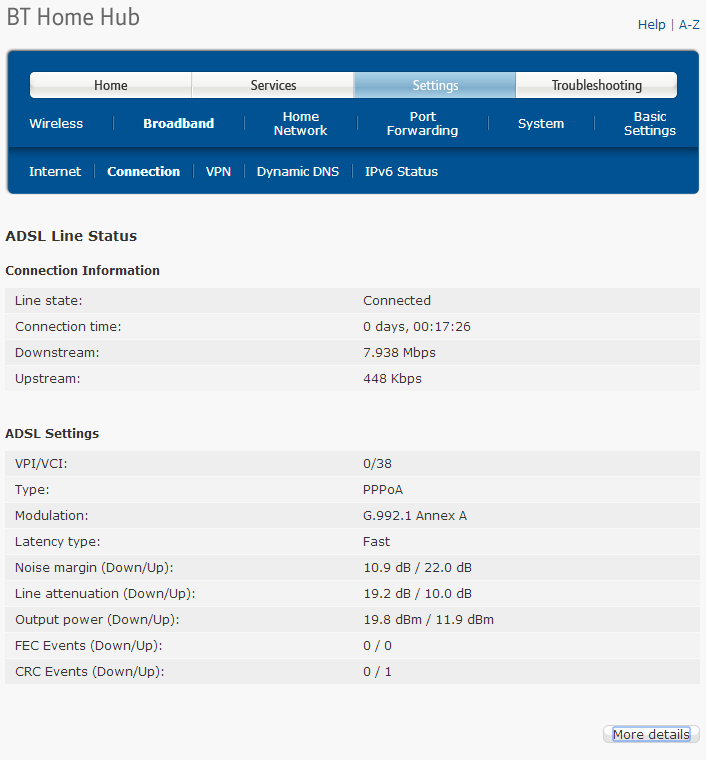Go to Wireless settings
This screenshot has height=760, width=706.
(x=56, y=124)
